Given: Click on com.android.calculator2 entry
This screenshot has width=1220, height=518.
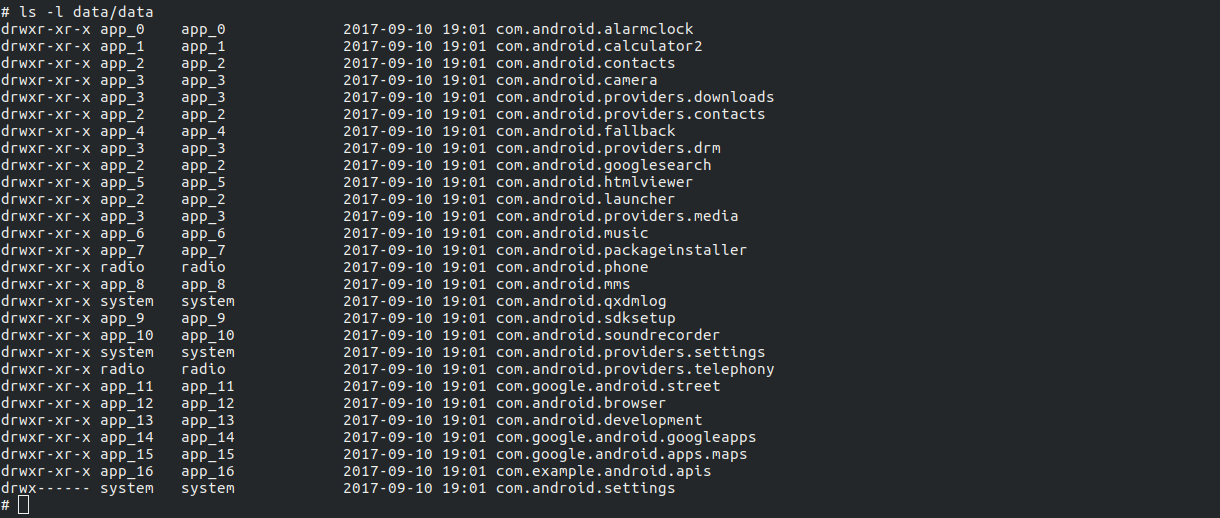Looking at the screenshot, I should pyautogui.click(x=599, y=46).
